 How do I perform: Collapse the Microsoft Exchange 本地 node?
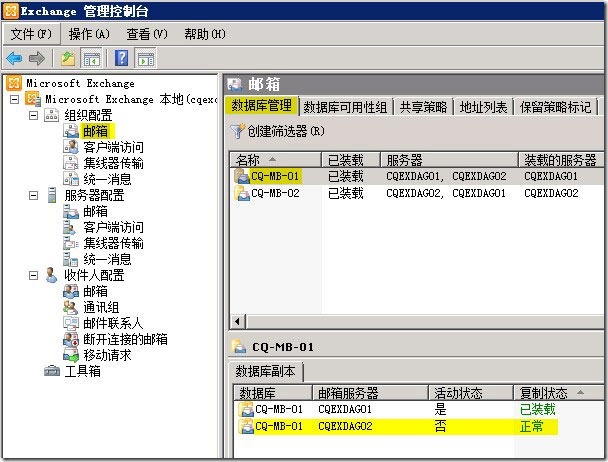click(x=14, y=99)
